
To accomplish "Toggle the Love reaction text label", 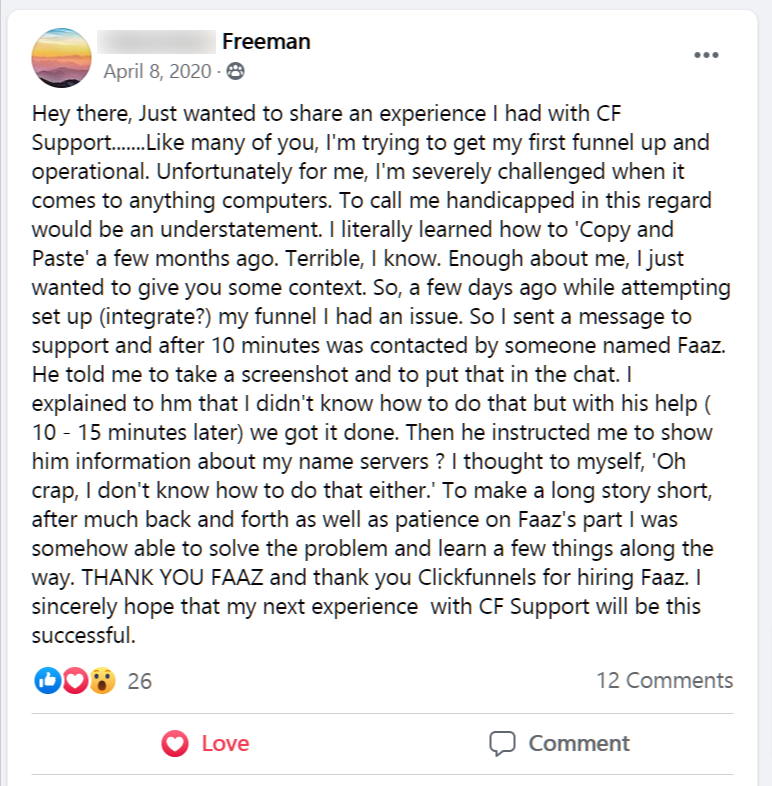I will [x=225, y=743].
